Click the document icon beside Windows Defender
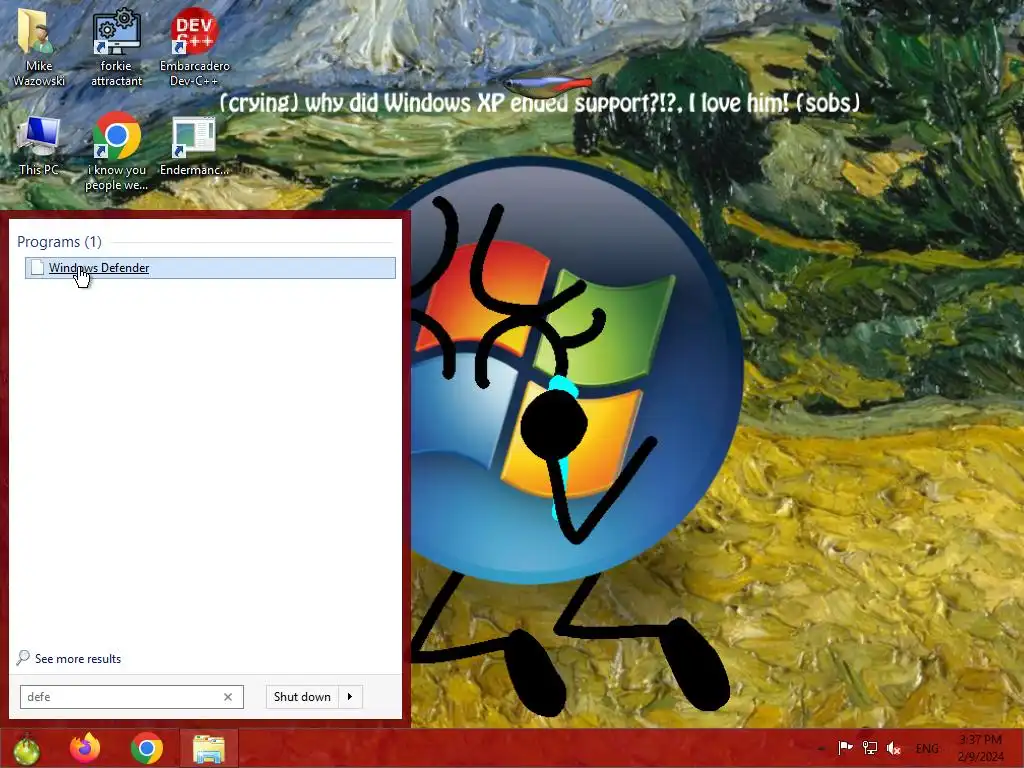Viewport: 1024px width, 768px height. coord(37,268)
